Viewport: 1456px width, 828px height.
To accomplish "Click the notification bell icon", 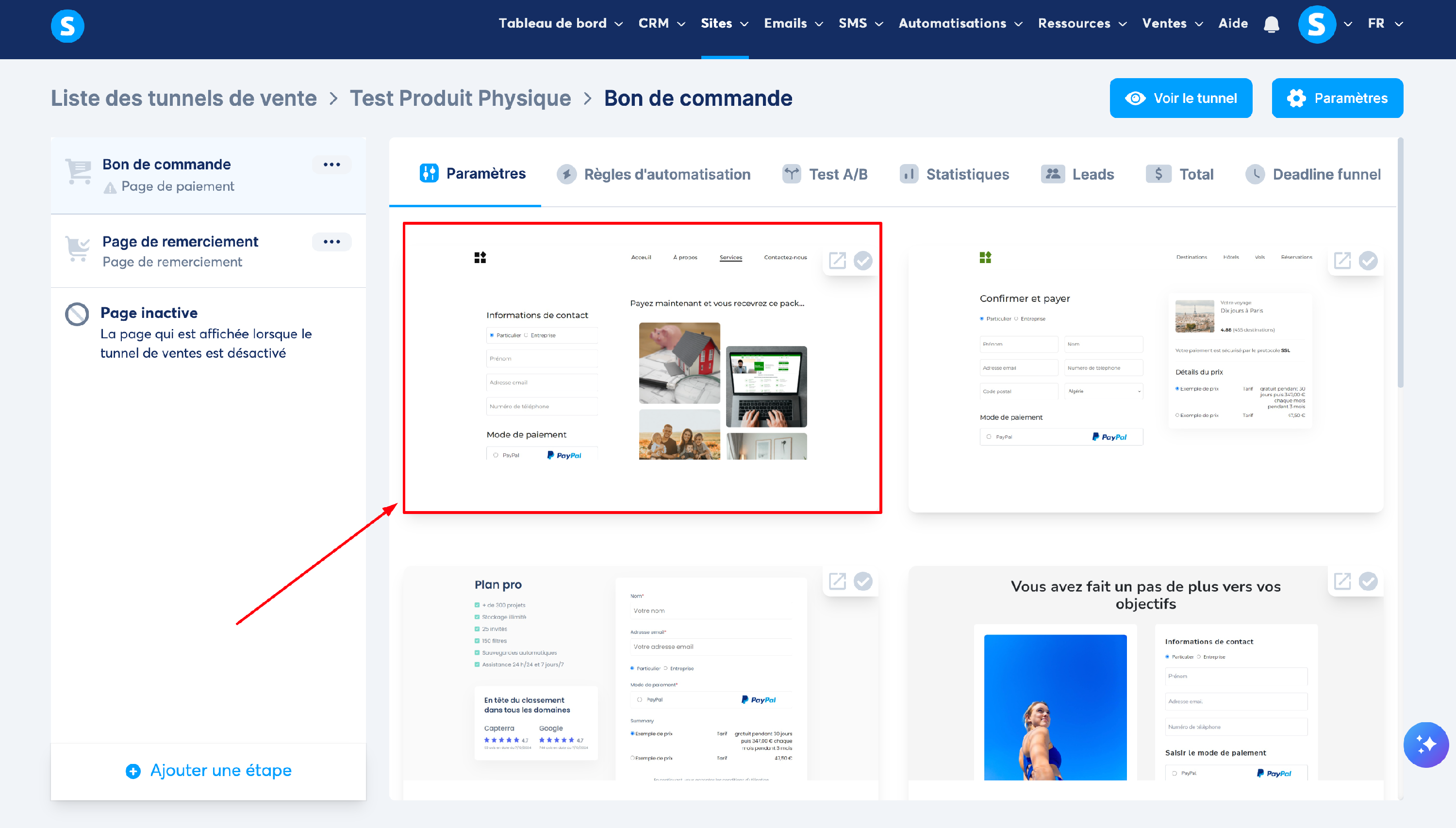I will pos(1271,24).
